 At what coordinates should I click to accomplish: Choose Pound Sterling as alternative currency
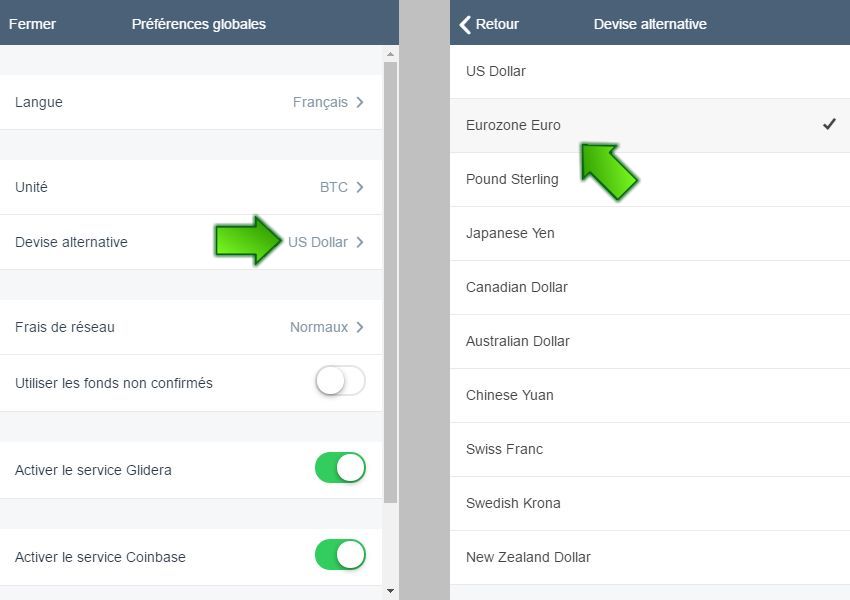pyautogui.click(x=512, y=179)
